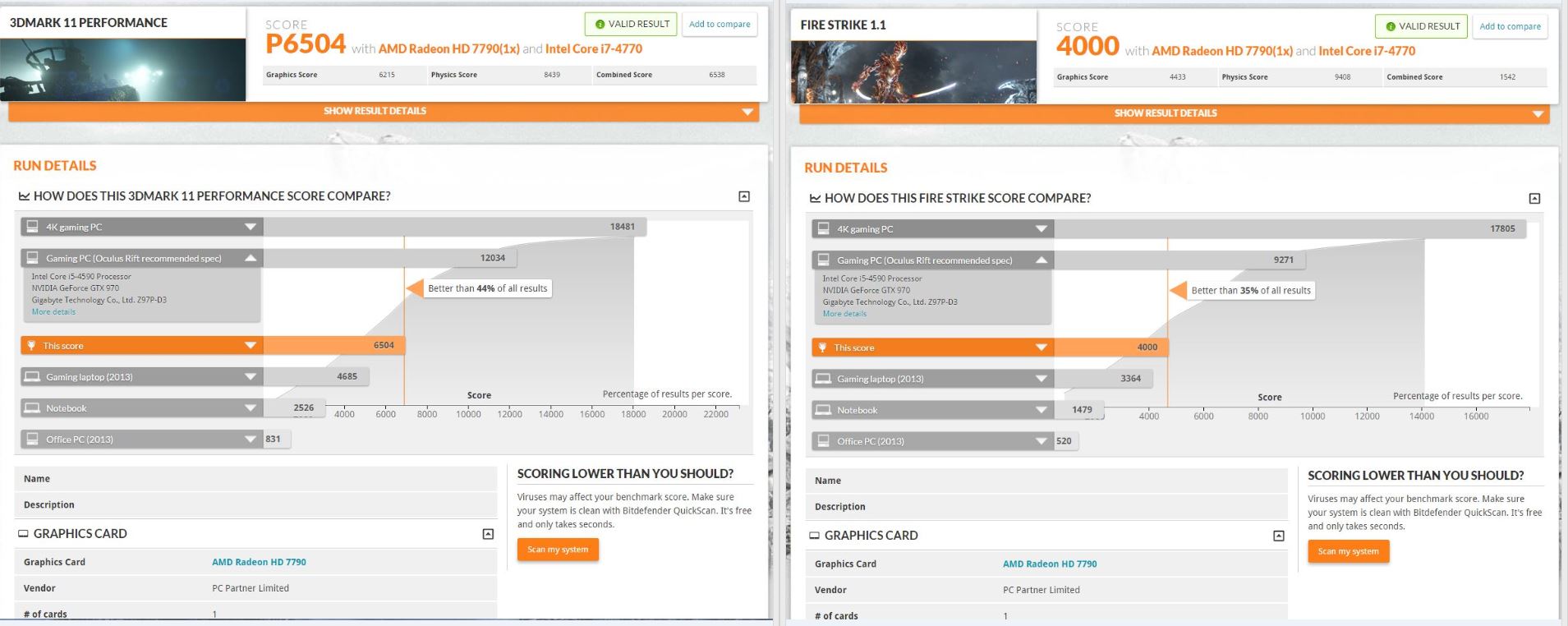The height and width of the screenshot is (626, 1568).
Task: Collapse the Gaming PC Oculus Rift row scoring 9271
Action: (x=1042, y=260)
